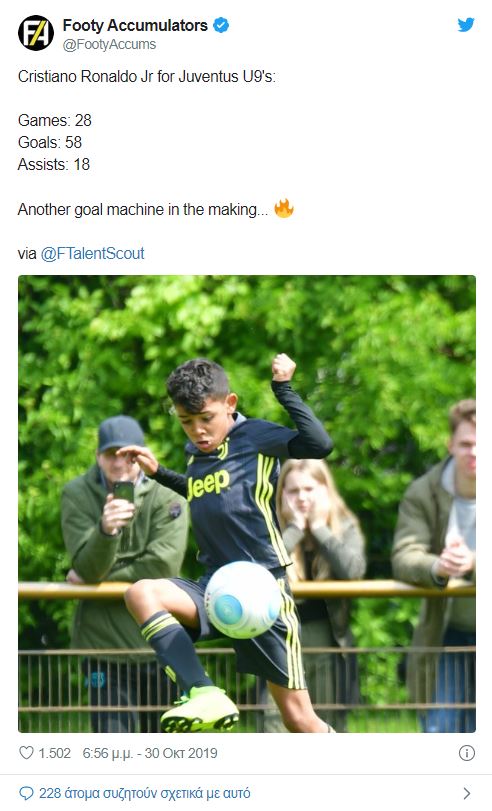
Task: Click 'Another goal machine in the making' text
Action: [x=144, y=209]
